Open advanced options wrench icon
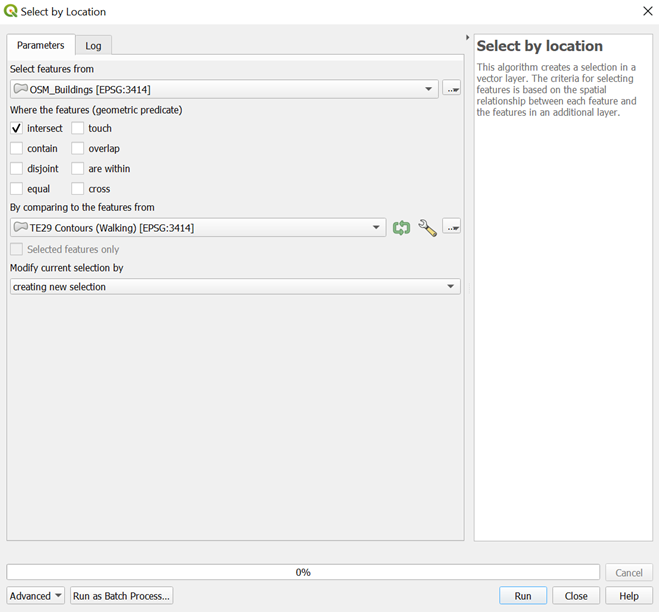The image size is (659, 612). click(427, 228)
